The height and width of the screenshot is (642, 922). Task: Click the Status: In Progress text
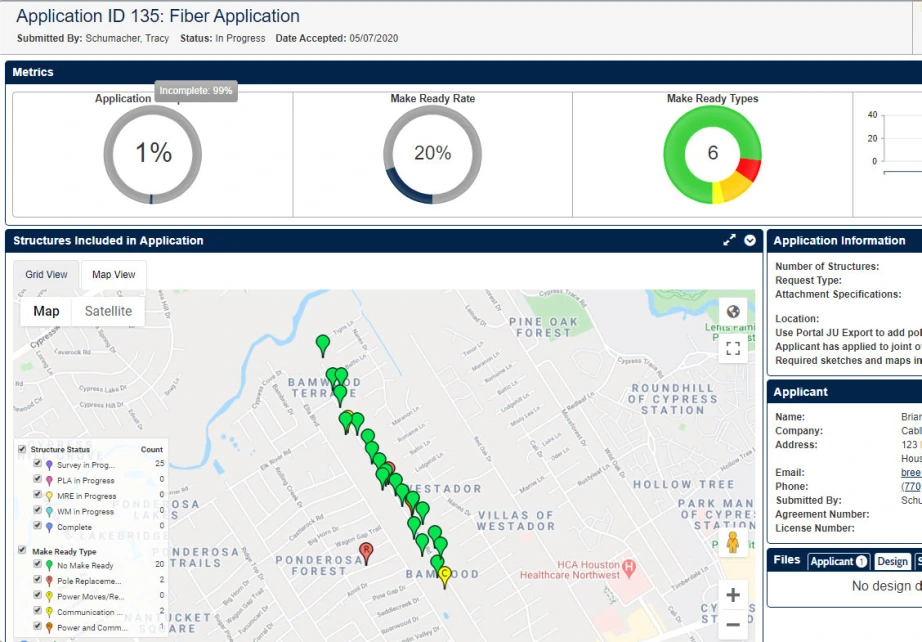coord(222,38)
